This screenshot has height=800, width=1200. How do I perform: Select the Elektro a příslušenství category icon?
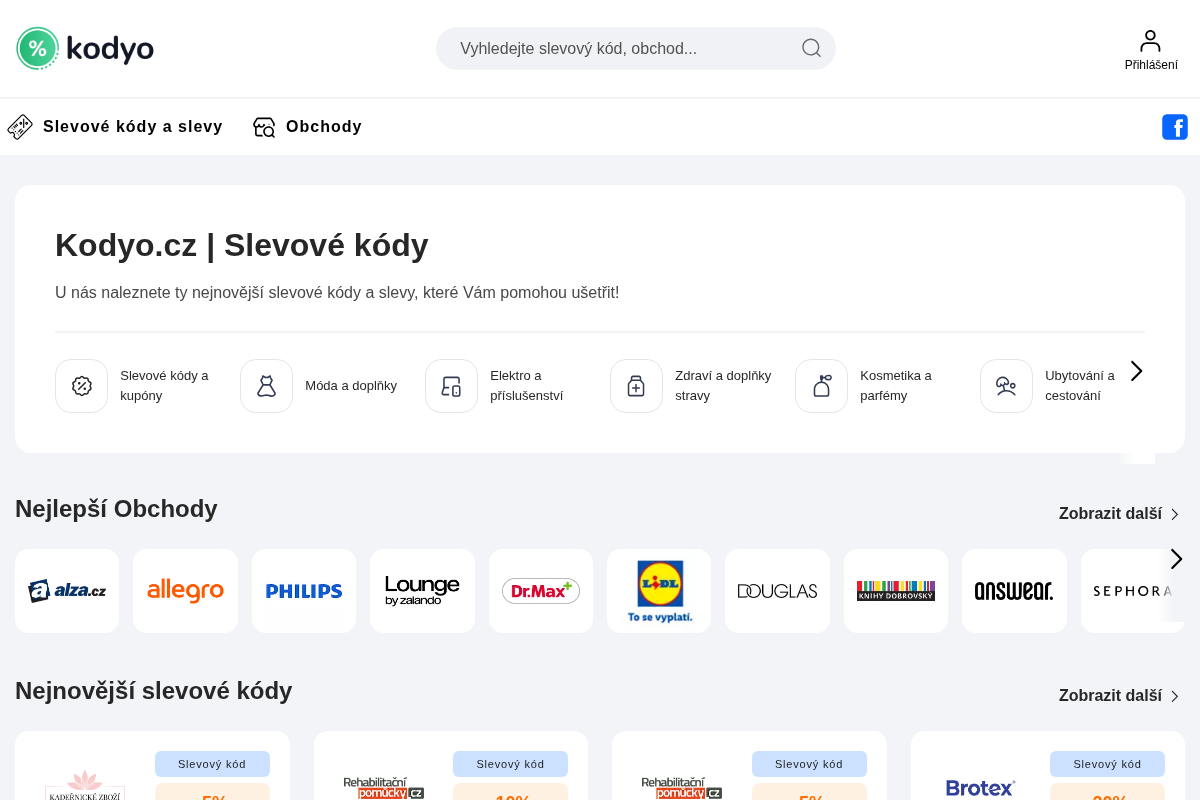pos(451,386)
